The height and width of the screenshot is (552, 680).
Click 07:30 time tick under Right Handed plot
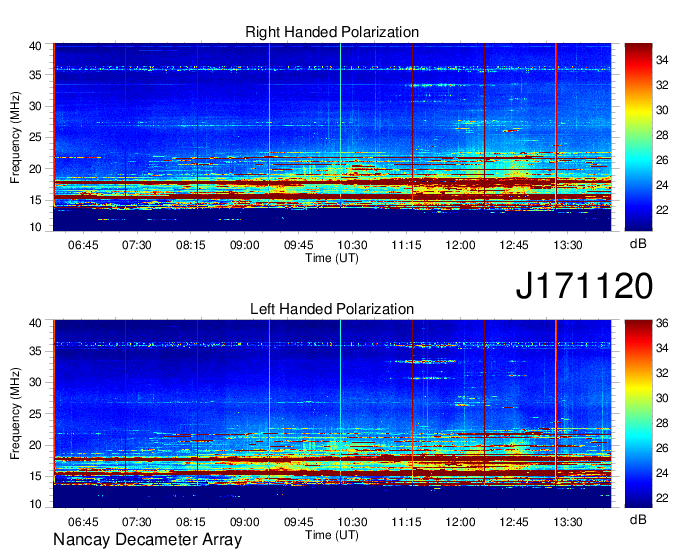[x=137, y=245]
